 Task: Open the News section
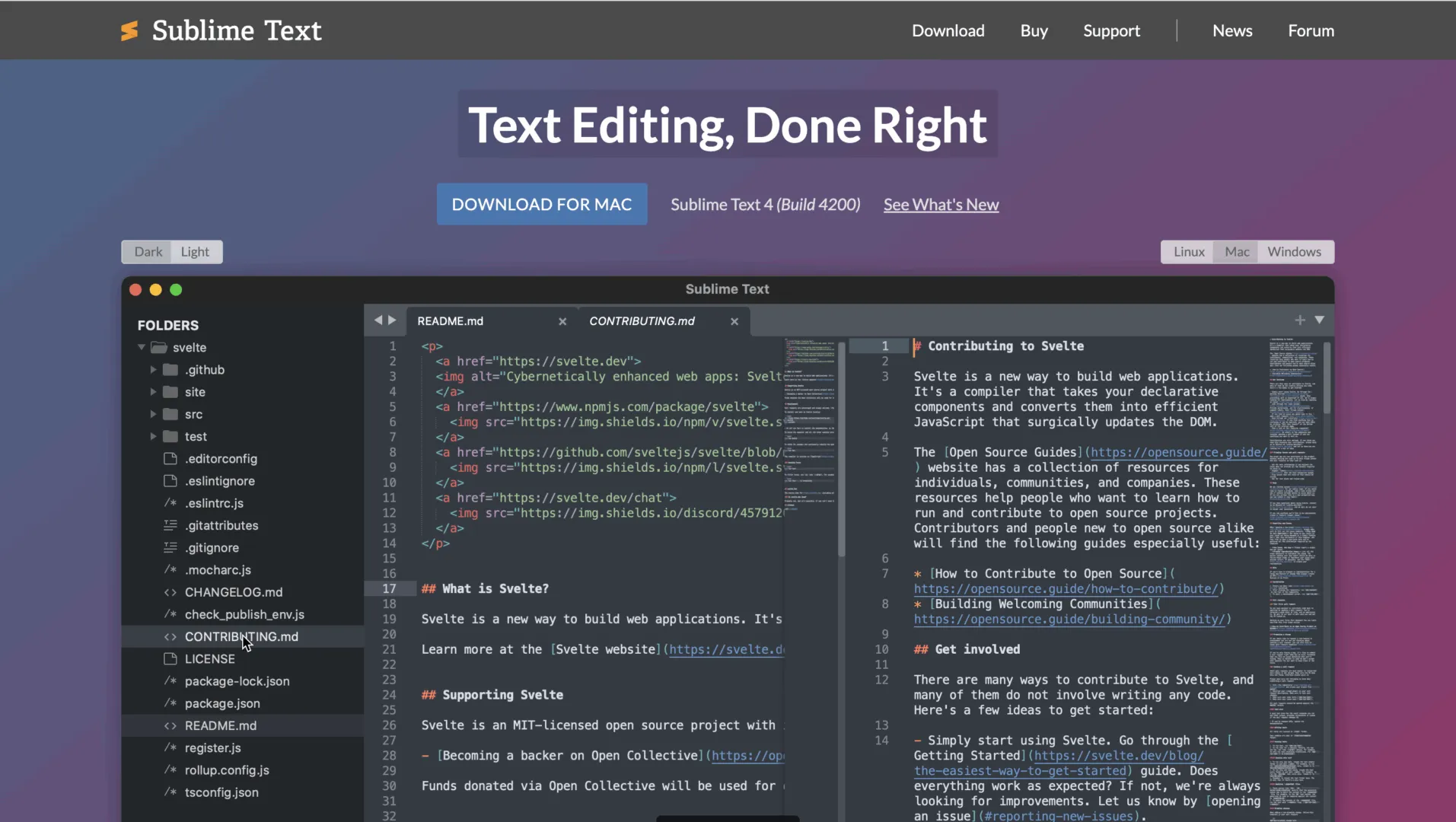1232,30
